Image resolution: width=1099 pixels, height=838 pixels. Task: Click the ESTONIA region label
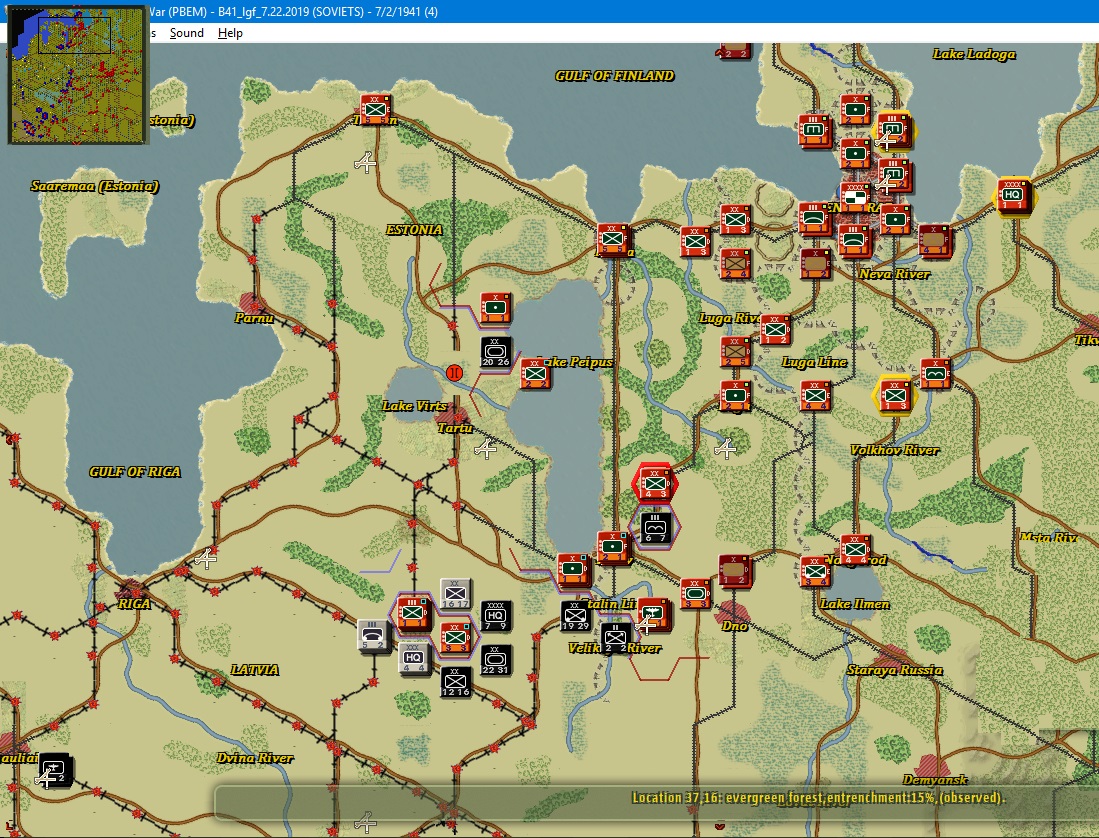pyautogui.click(x=414, y=230)
